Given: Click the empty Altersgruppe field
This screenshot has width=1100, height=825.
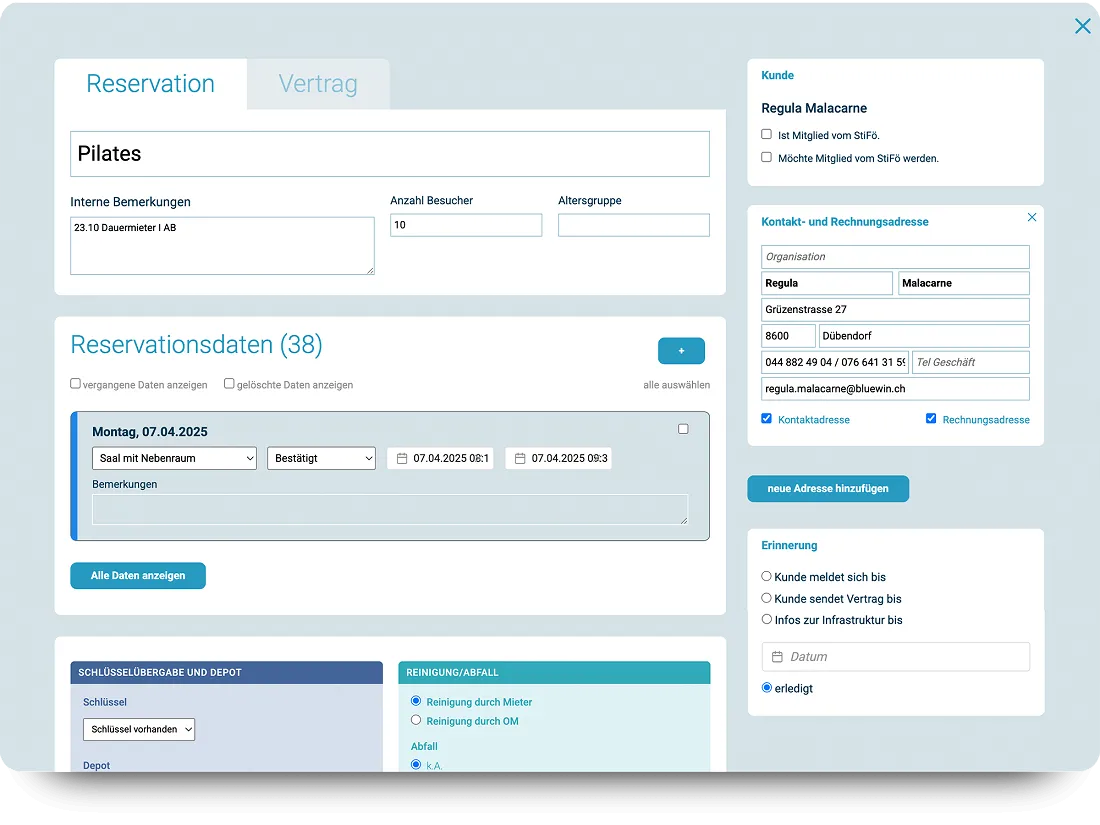Looking at the screenshot, I should pyautogui.click(x=633, y=225).
